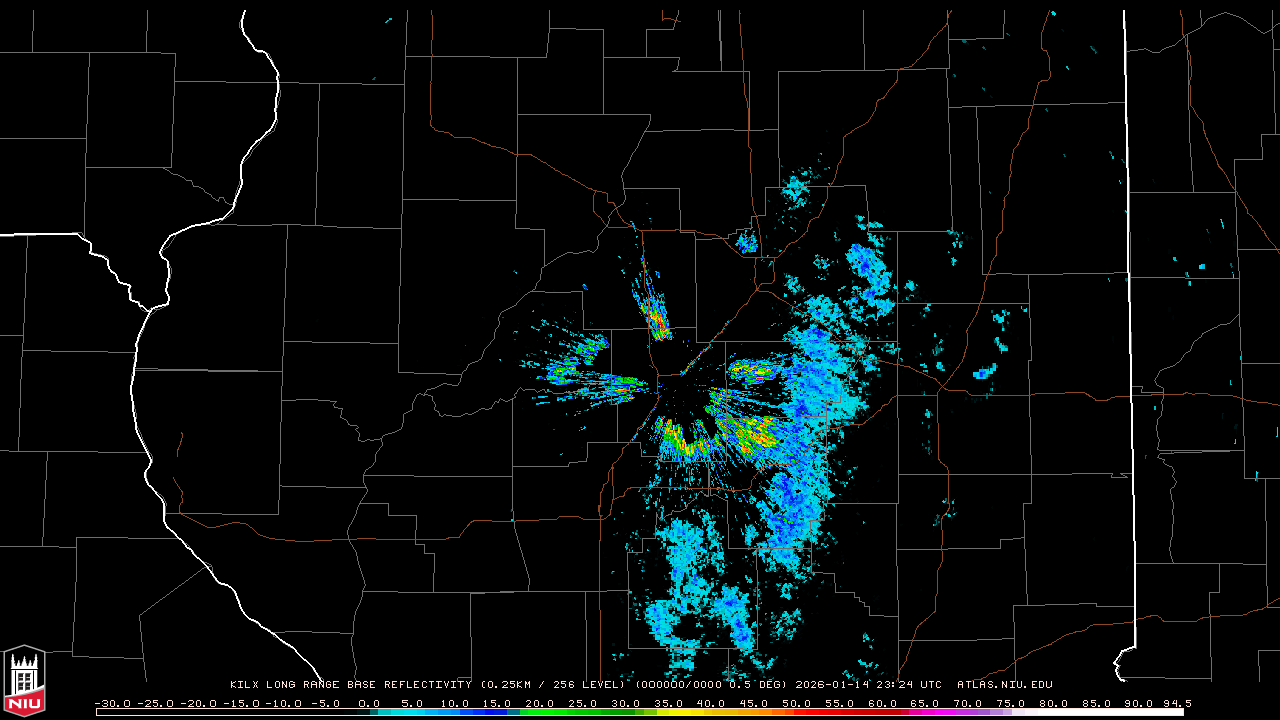1280x720 pixels.
Task: Click the 20.0 dBZ green color on scale
Action: tap(540, 712)
